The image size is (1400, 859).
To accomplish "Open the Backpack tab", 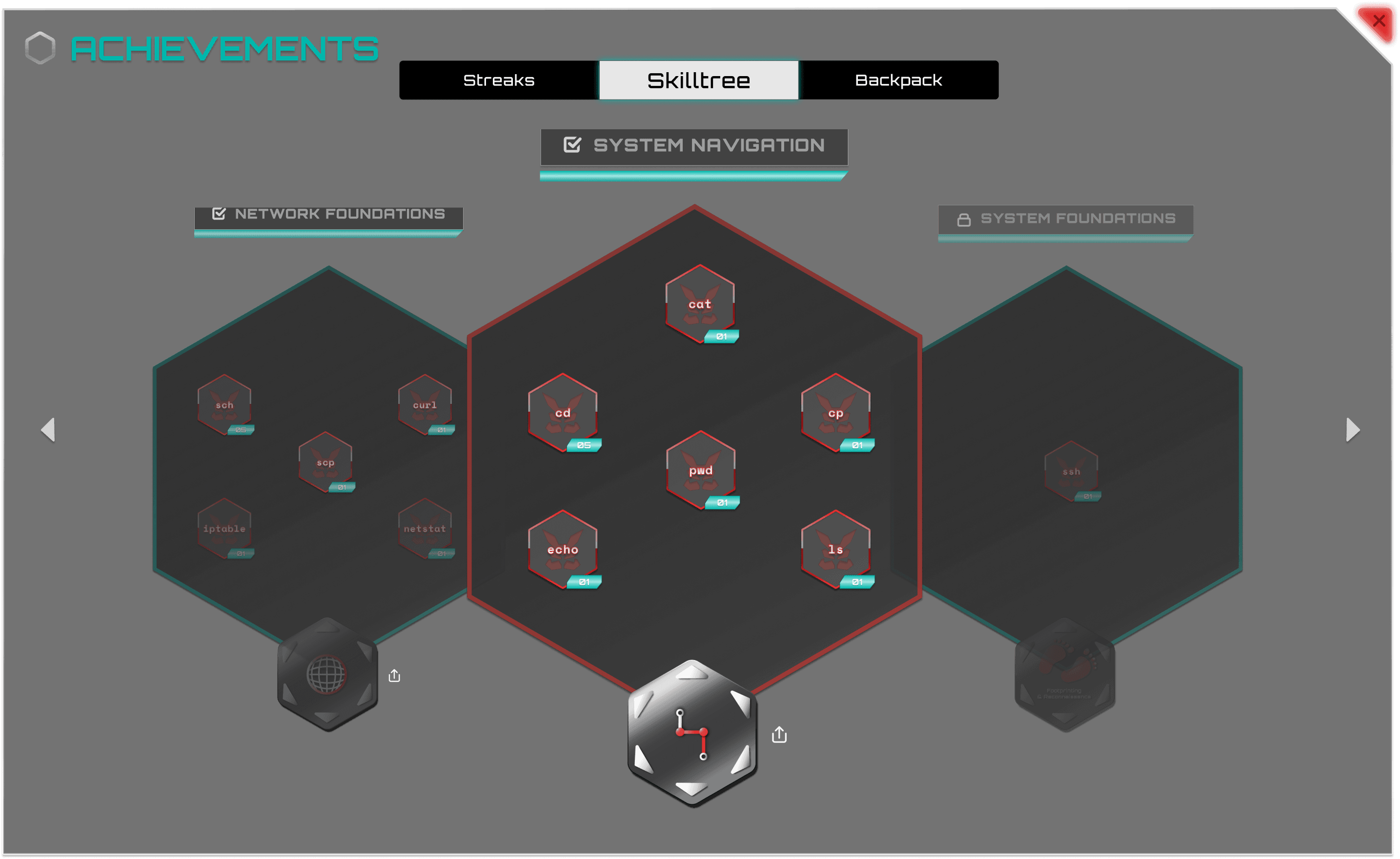I will (898, 80).
